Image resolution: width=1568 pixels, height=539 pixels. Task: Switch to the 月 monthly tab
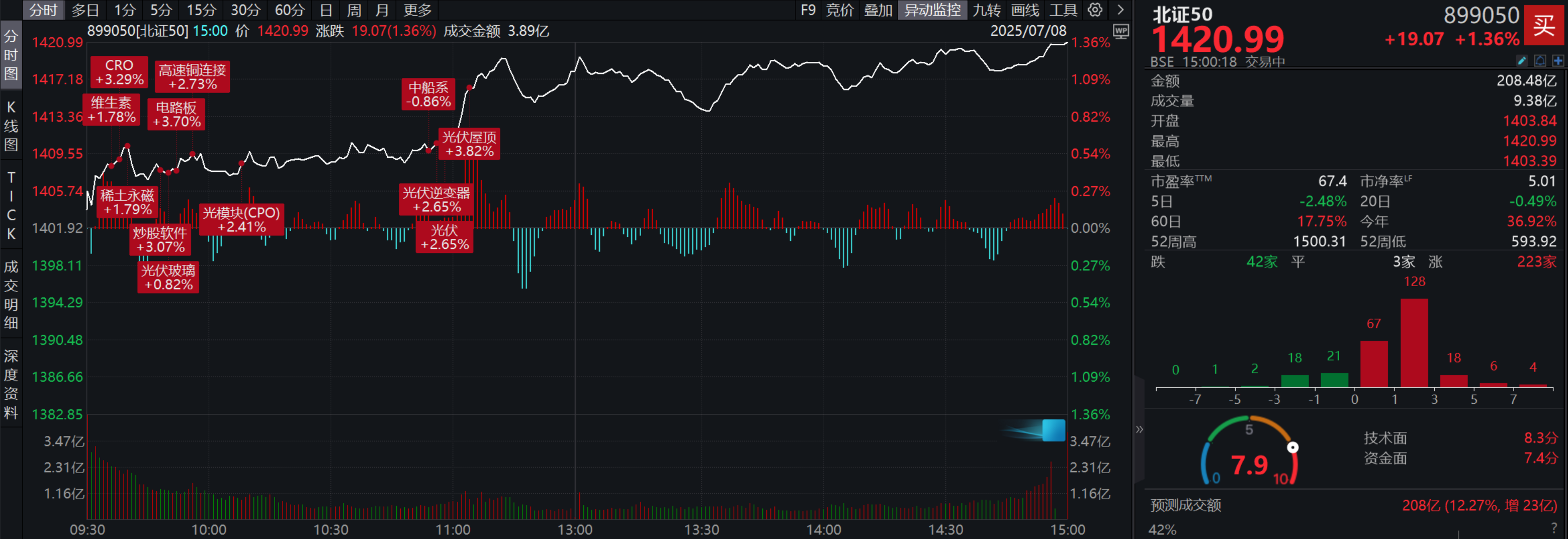pyautogui.click(x=382, y=10)
